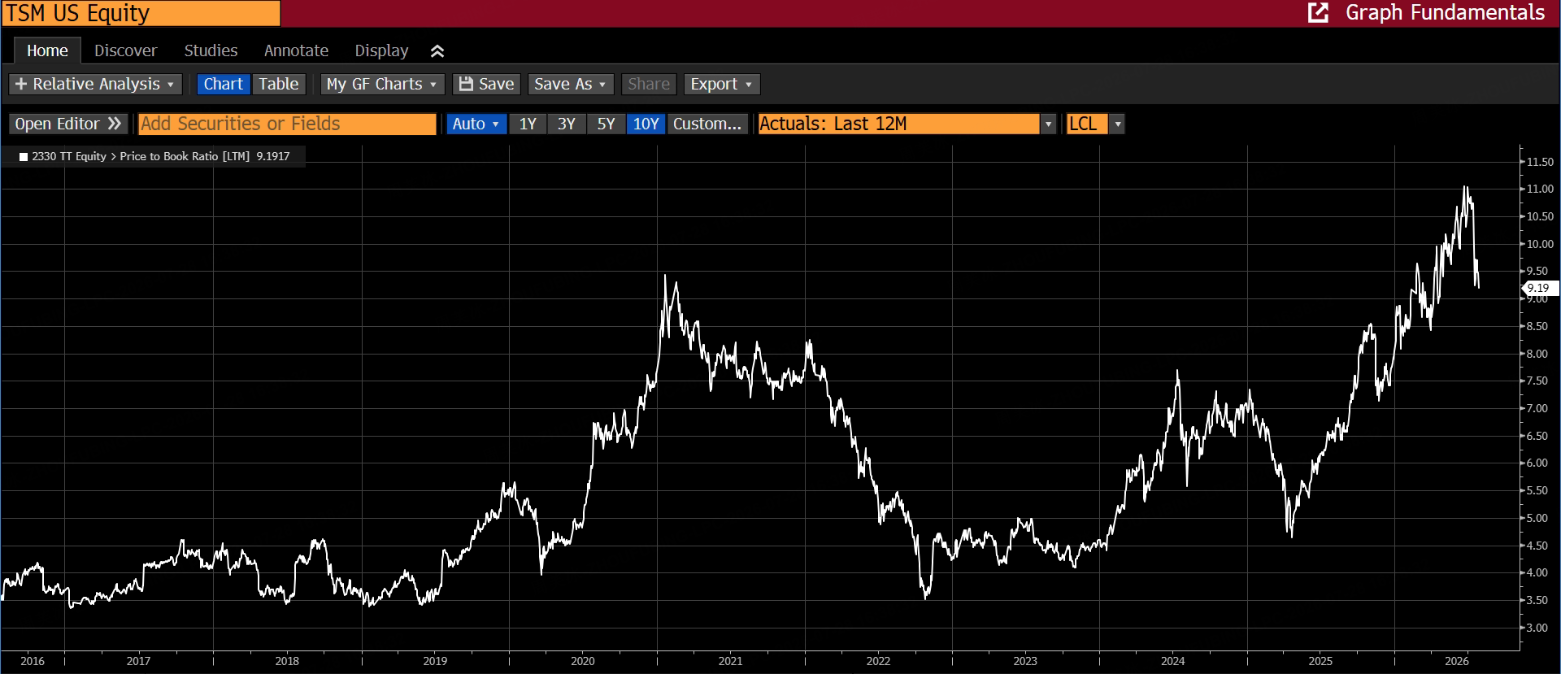Click the 7.00 y-axis label

pyautogui.click(x=1537, y=409)
